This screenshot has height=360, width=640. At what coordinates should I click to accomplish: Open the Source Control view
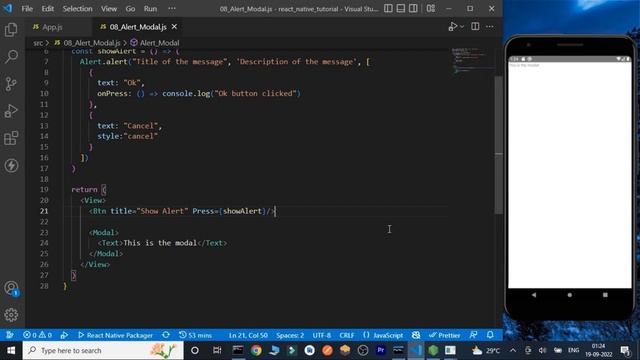(11, 84)
